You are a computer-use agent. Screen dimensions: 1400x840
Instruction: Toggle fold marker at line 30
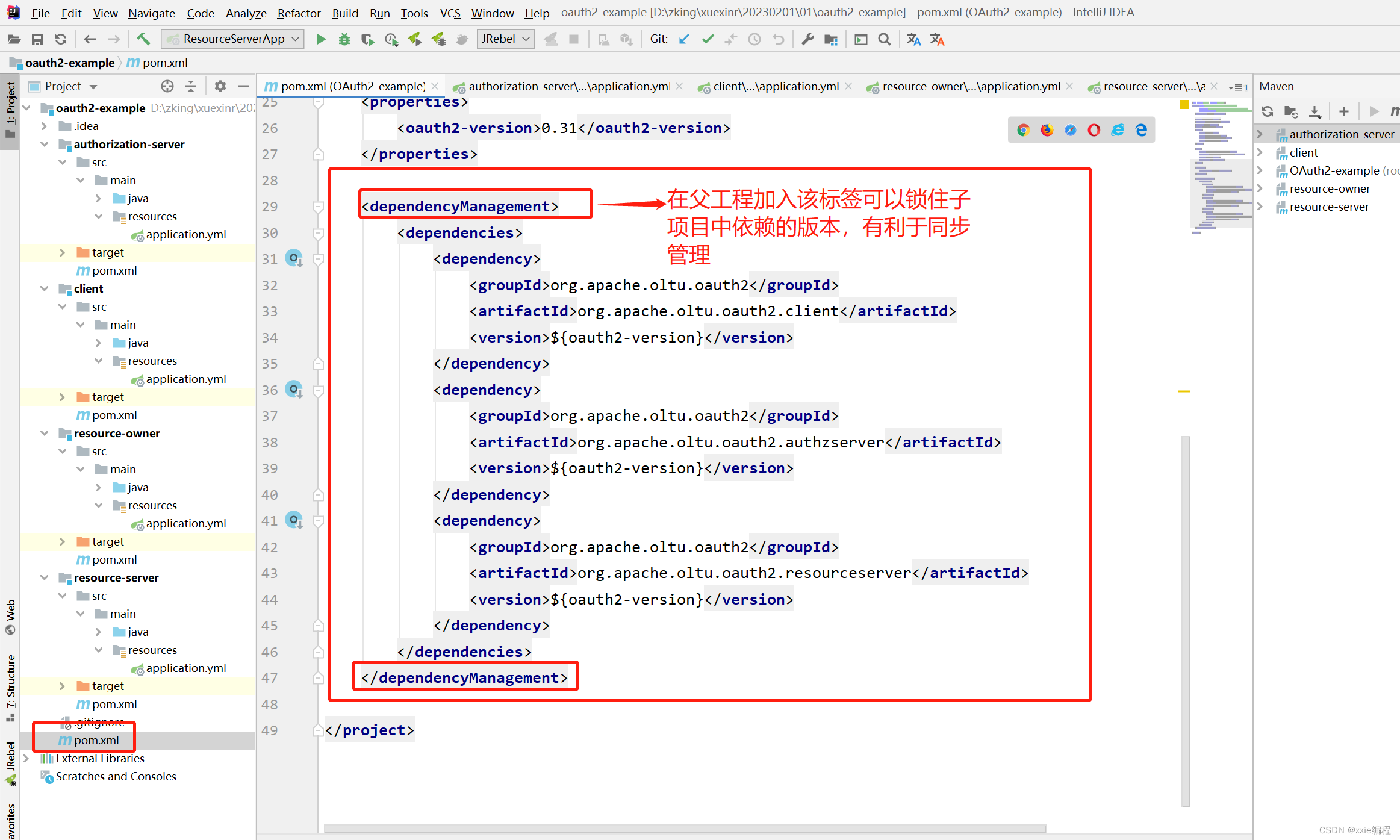(319, 233)
